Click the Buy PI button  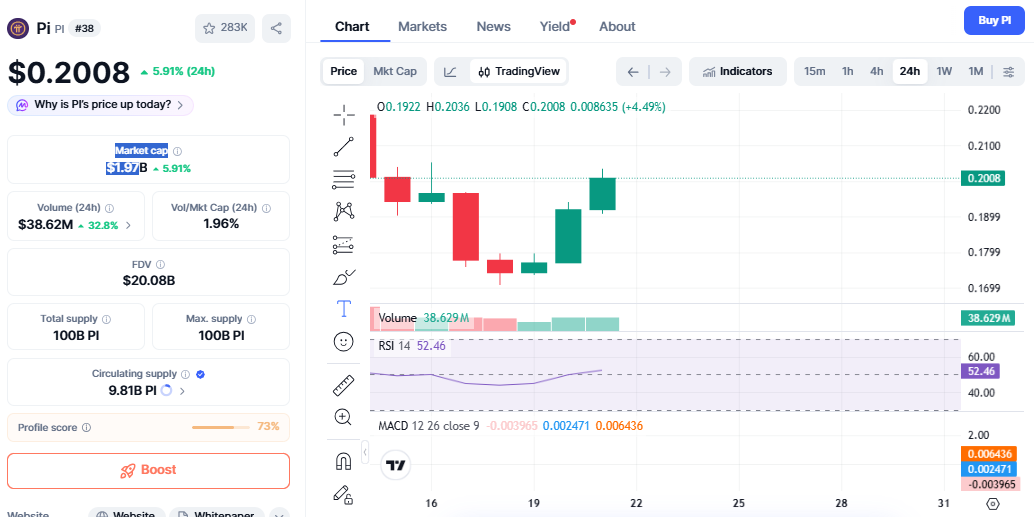[x=993, y=20]
